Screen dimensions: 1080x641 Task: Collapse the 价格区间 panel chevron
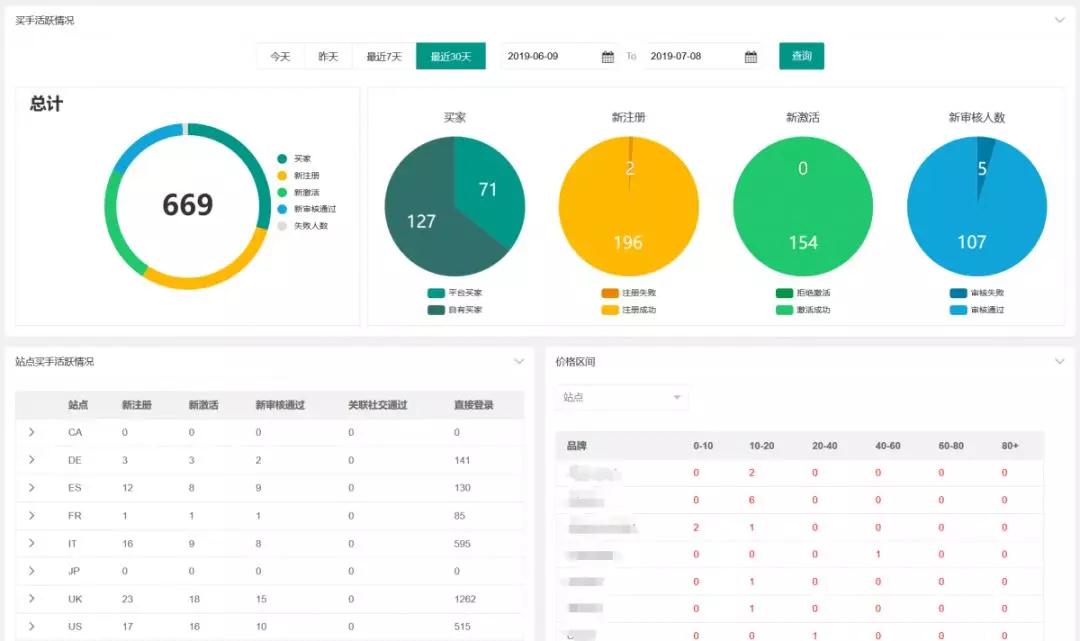[x=1059, y=361]
